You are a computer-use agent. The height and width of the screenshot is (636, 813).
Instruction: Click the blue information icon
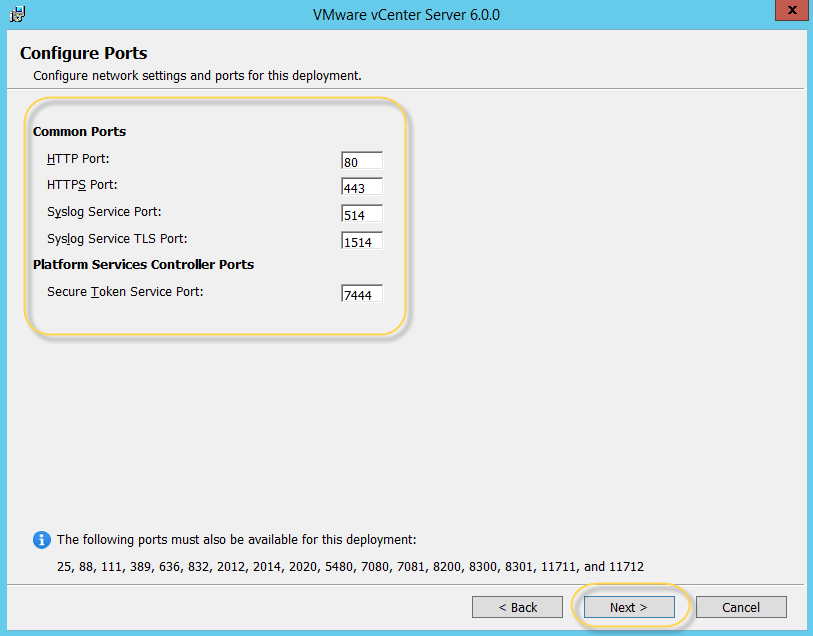[x=41, y=540]
